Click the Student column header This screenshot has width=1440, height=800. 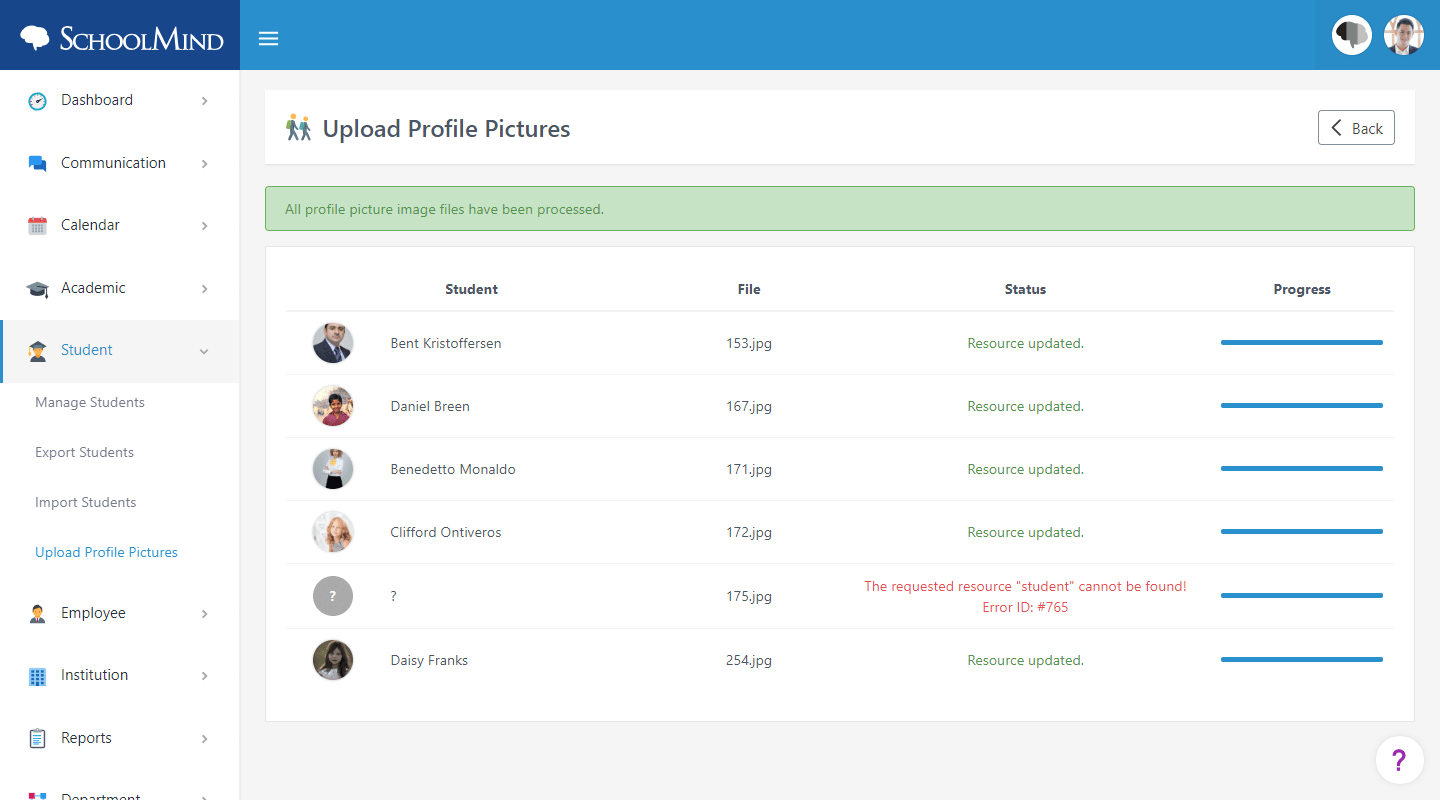[471, 289]
